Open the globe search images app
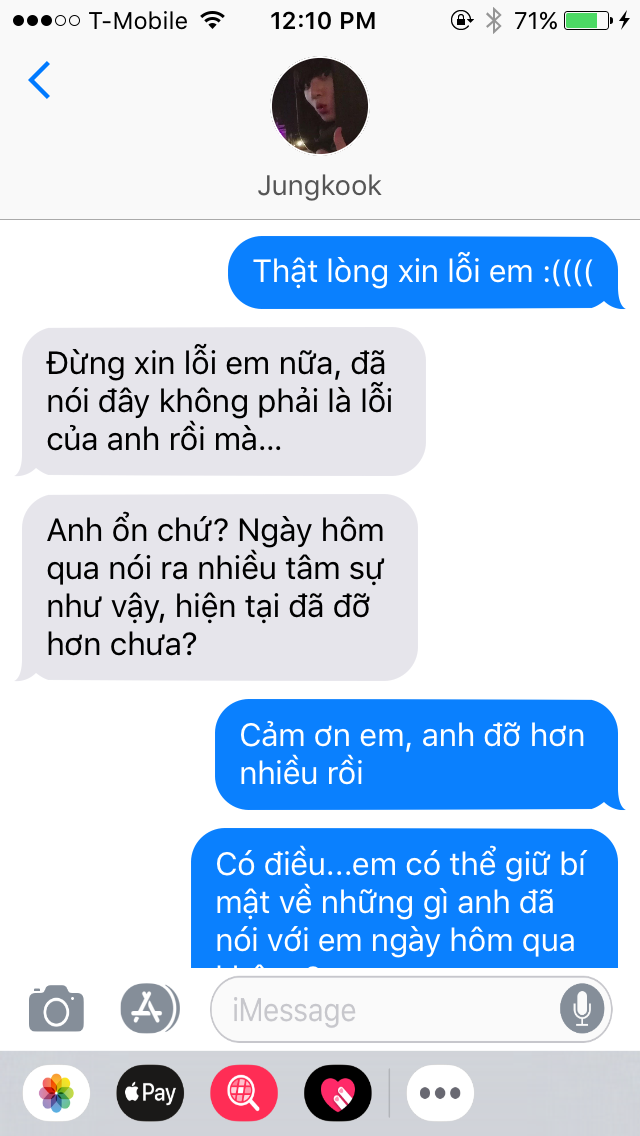The image size is (640, 1136). (244, 1093)
